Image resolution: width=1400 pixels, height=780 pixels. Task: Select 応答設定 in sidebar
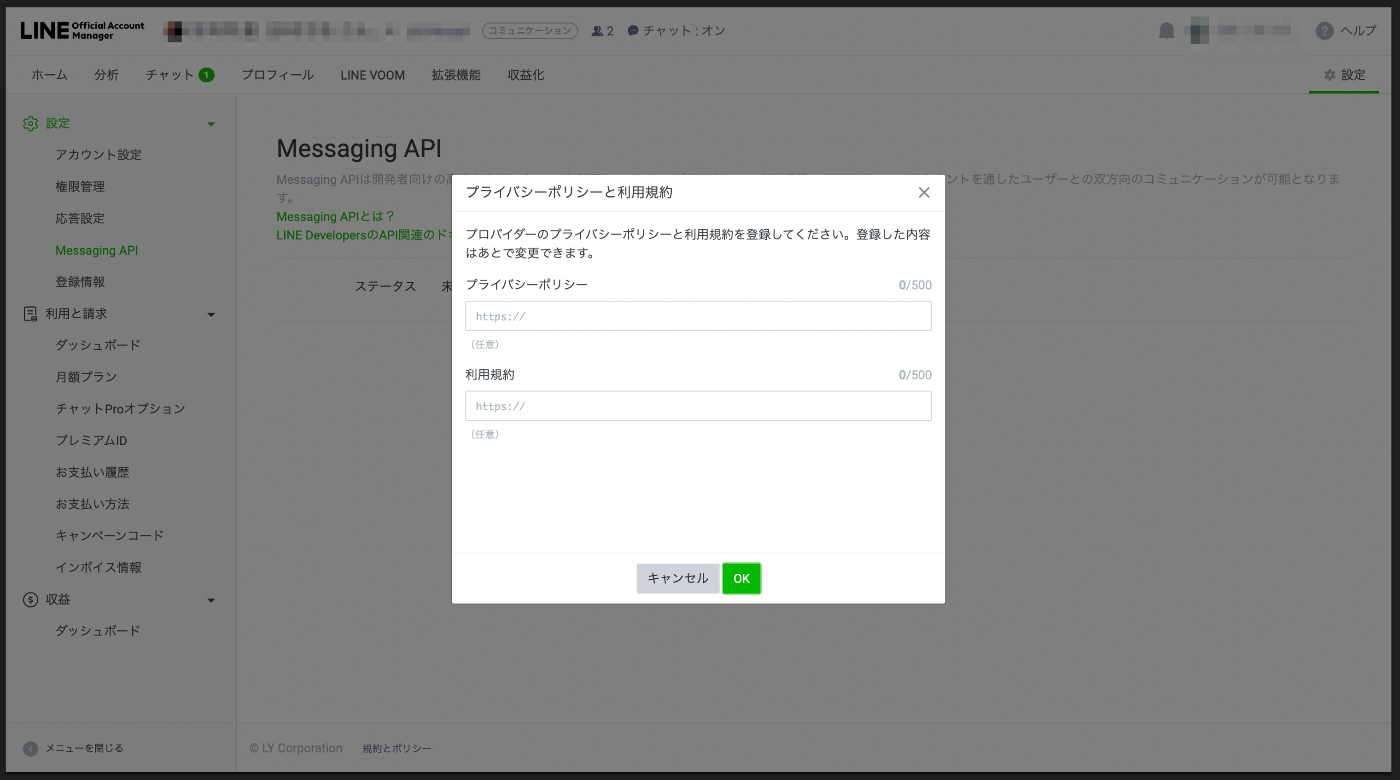click(80, 219)
